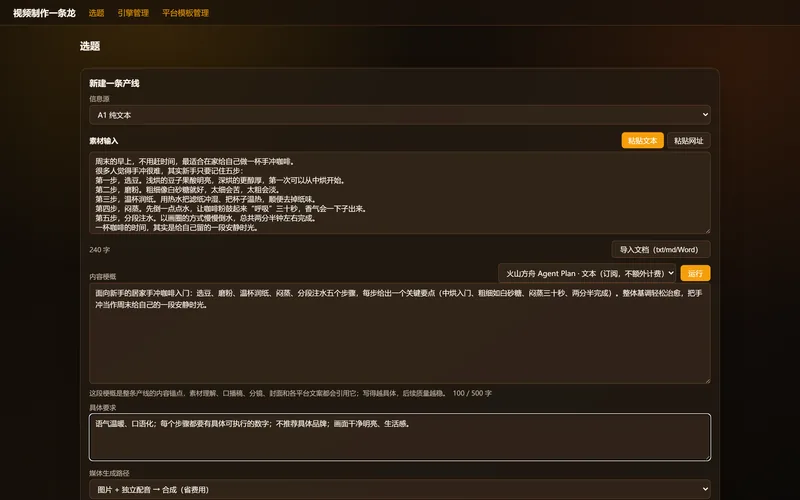Click the 选题 page heading
The image size is (800, 500).
pos(90,46)
